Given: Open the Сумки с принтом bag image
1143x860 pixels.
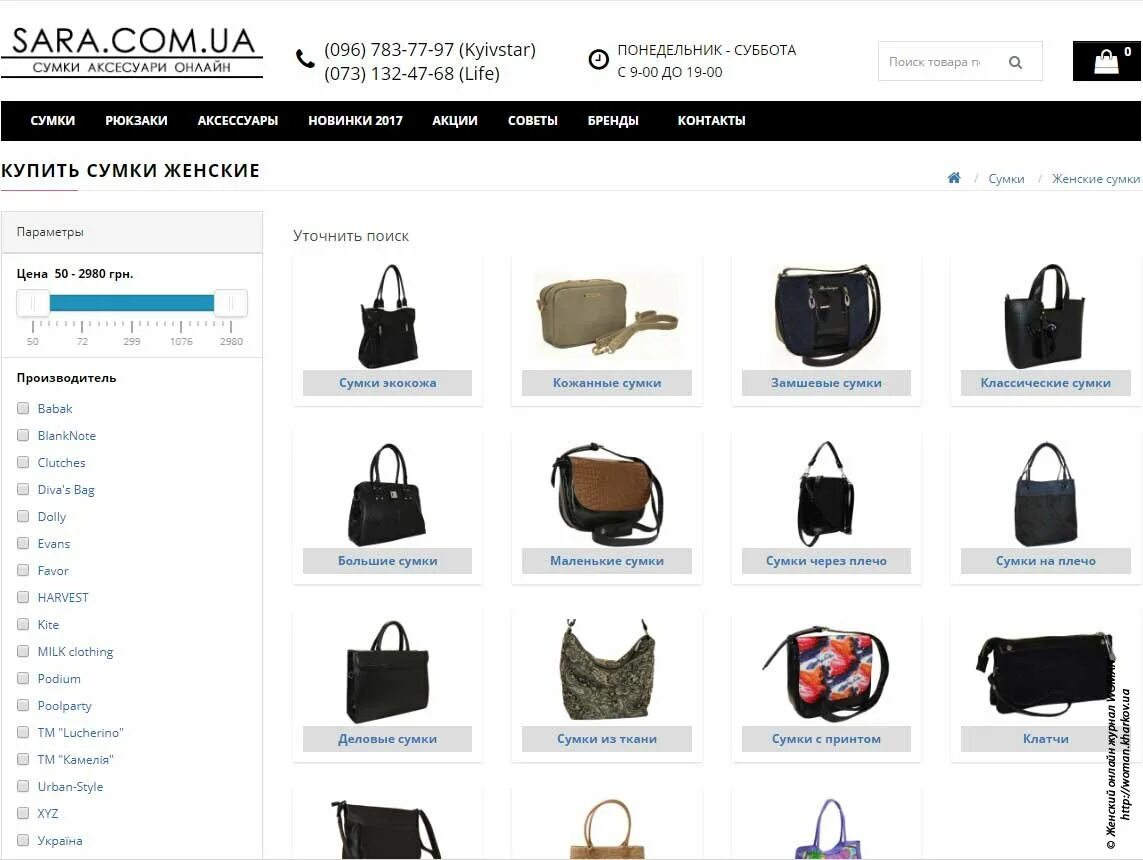Looking at the screenshot, I should click(826, 673).
